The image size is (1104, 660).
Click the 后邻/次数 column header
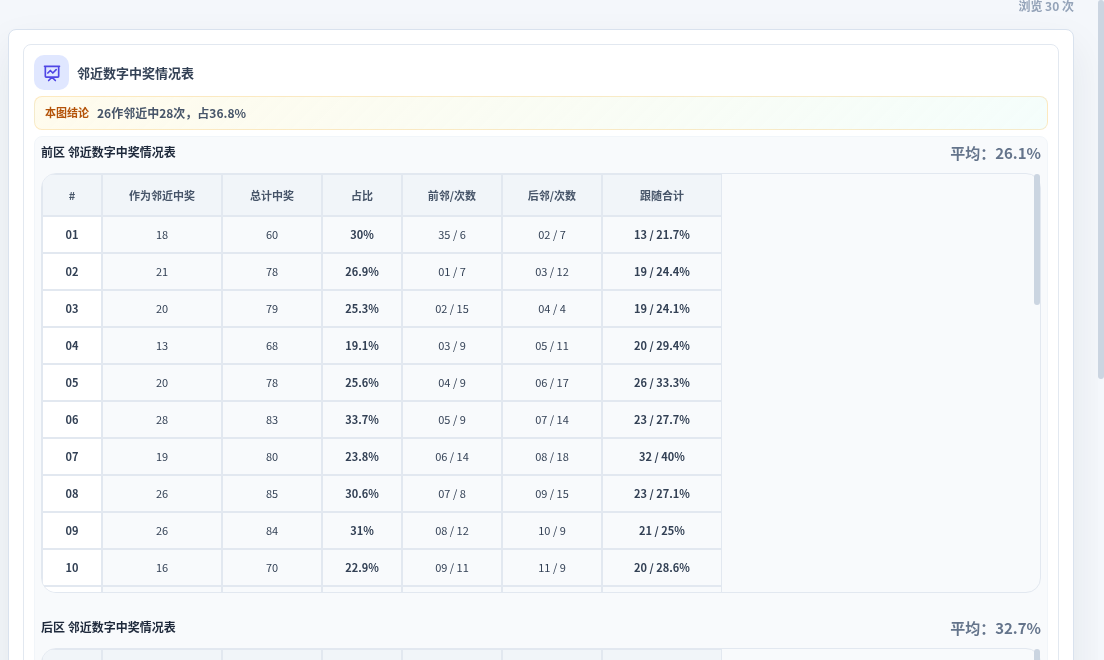[552, 196]
